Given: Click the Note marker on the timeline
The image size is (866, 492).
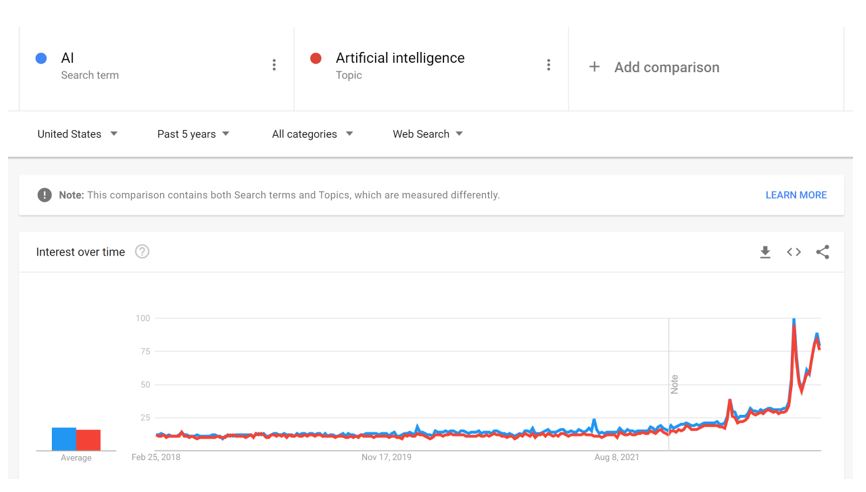Looking at the screenshot, I should [x=674, y=383].
